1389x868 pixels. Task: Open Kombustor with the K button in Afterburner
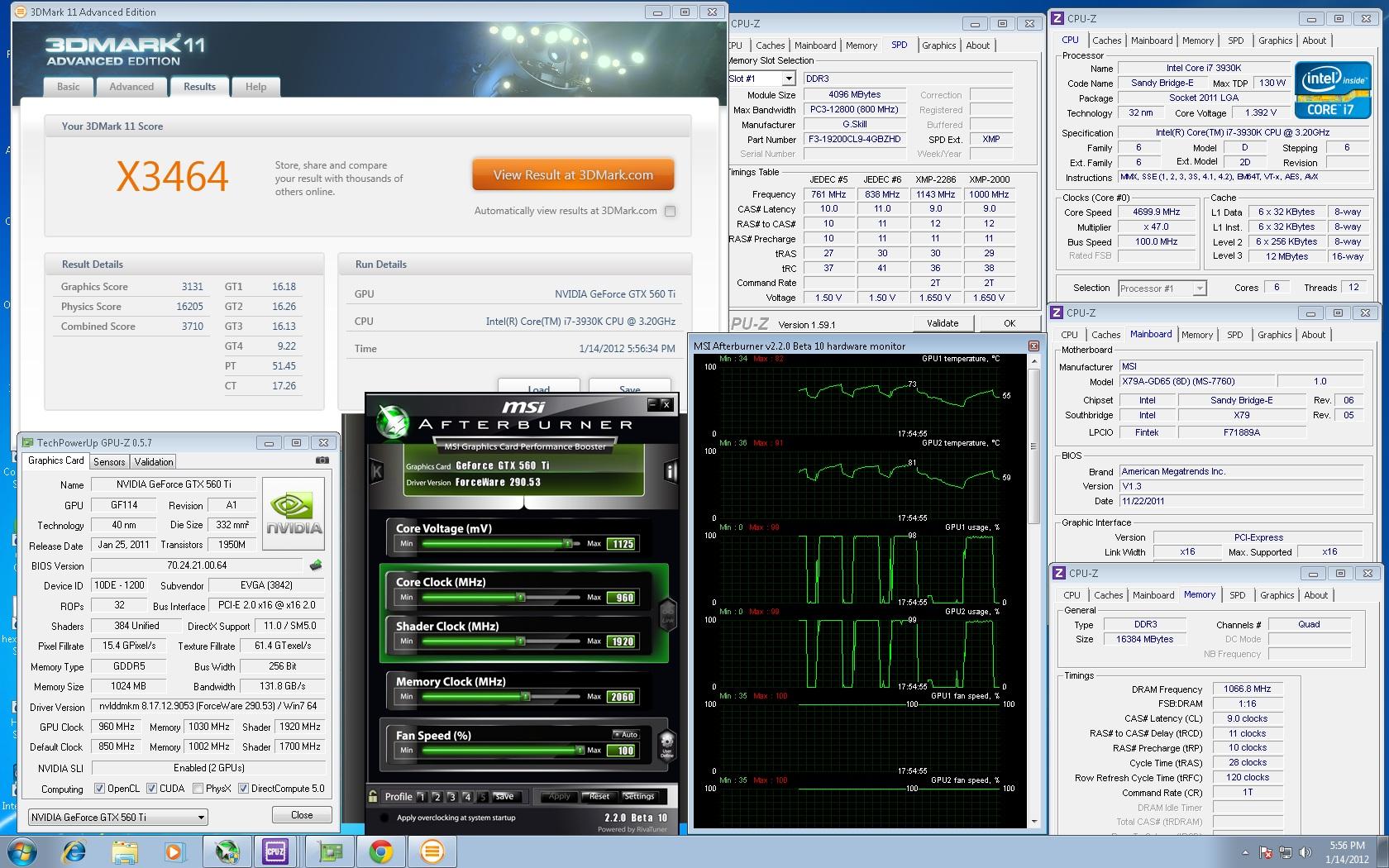[x=377, y=472]
